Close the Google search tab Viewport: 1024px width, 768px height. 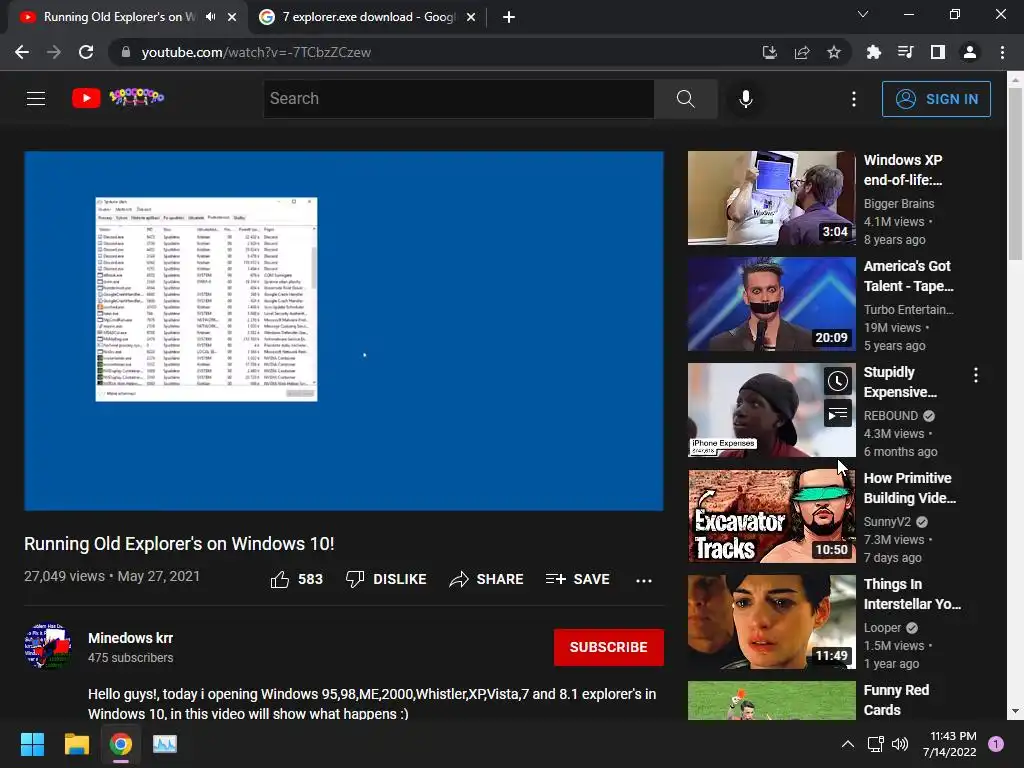tap(471, 17)
